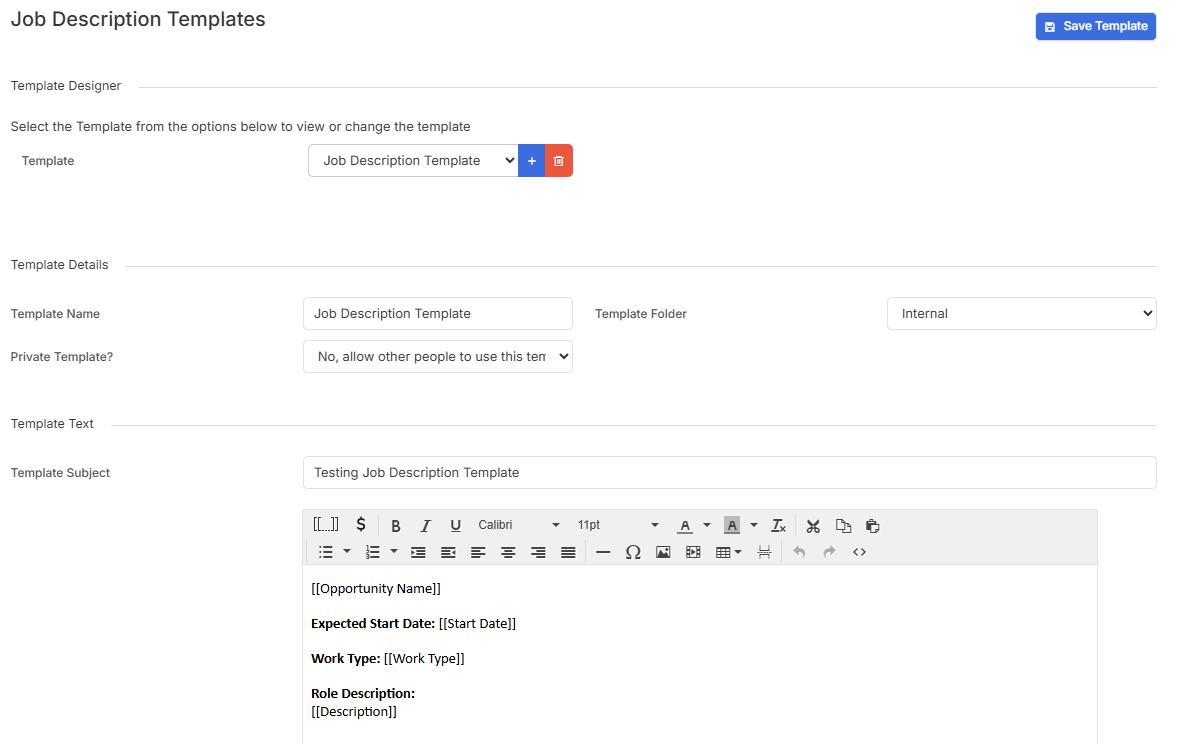Insert a numbered list
This screenshot has width=1184, height=744.
tap(372, 552)
